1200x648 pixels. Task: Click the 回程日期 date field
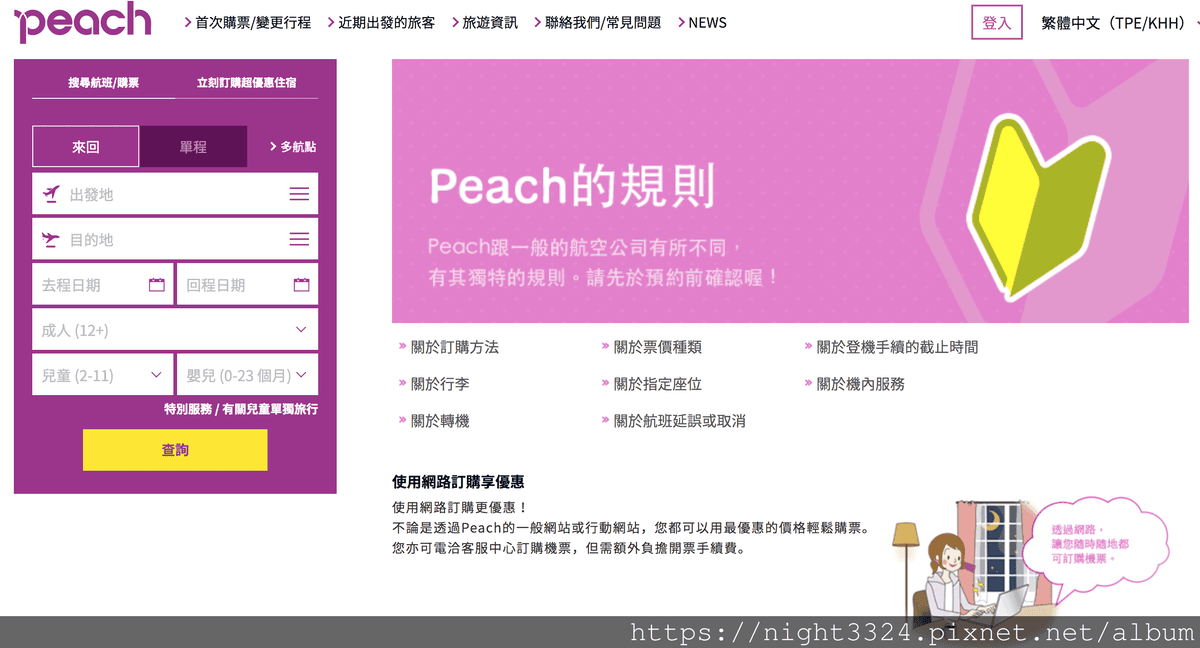tap(248, 285)
